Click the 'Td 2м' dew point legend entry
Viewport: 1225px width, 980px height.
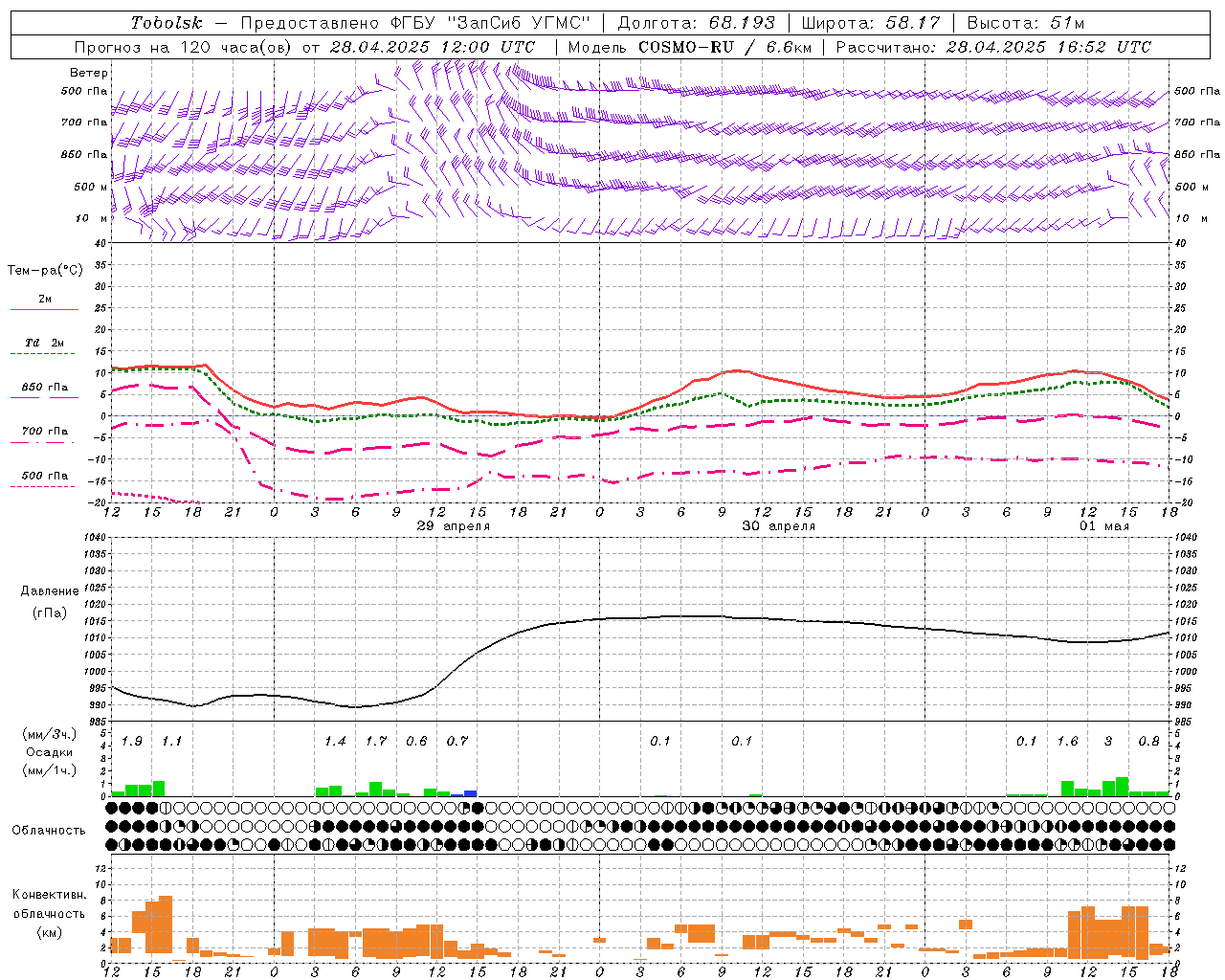[x=44, y=343]
